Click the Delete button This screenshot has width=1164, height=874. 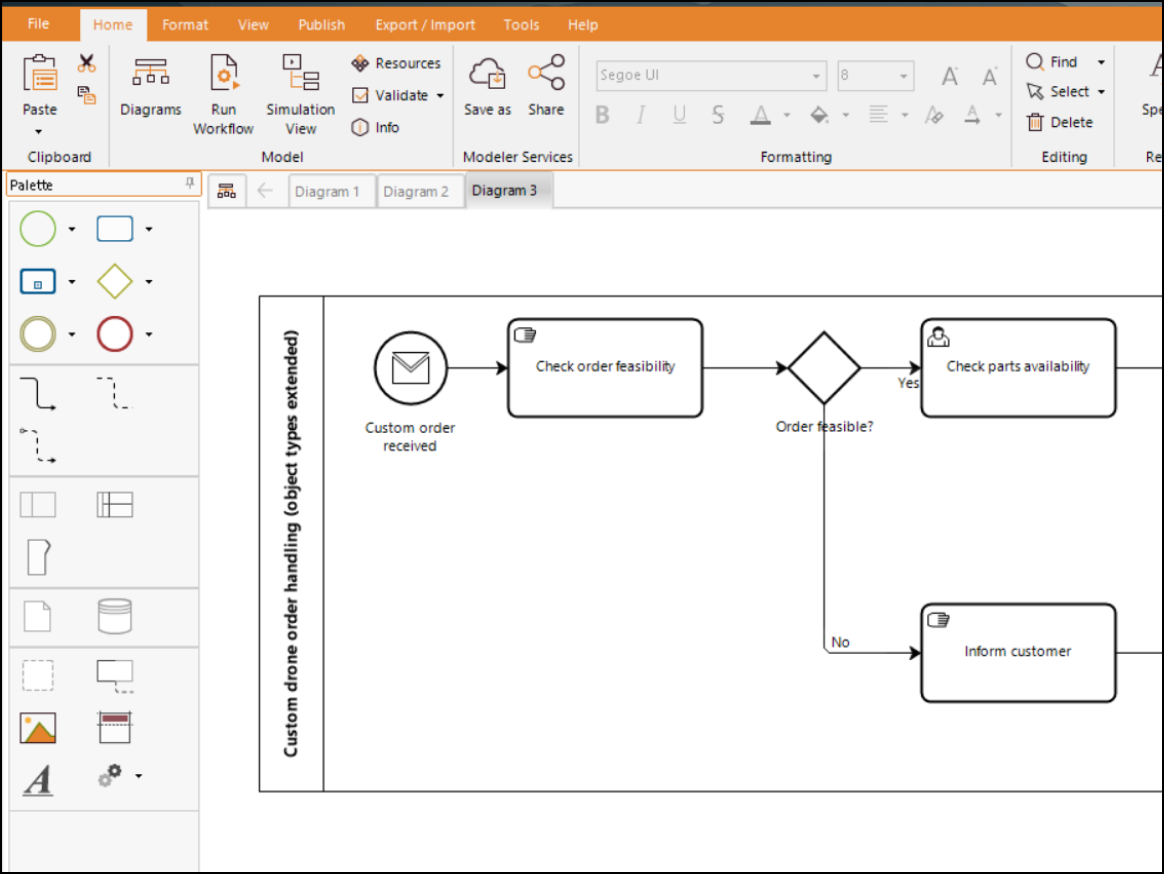pos(1059,123)
